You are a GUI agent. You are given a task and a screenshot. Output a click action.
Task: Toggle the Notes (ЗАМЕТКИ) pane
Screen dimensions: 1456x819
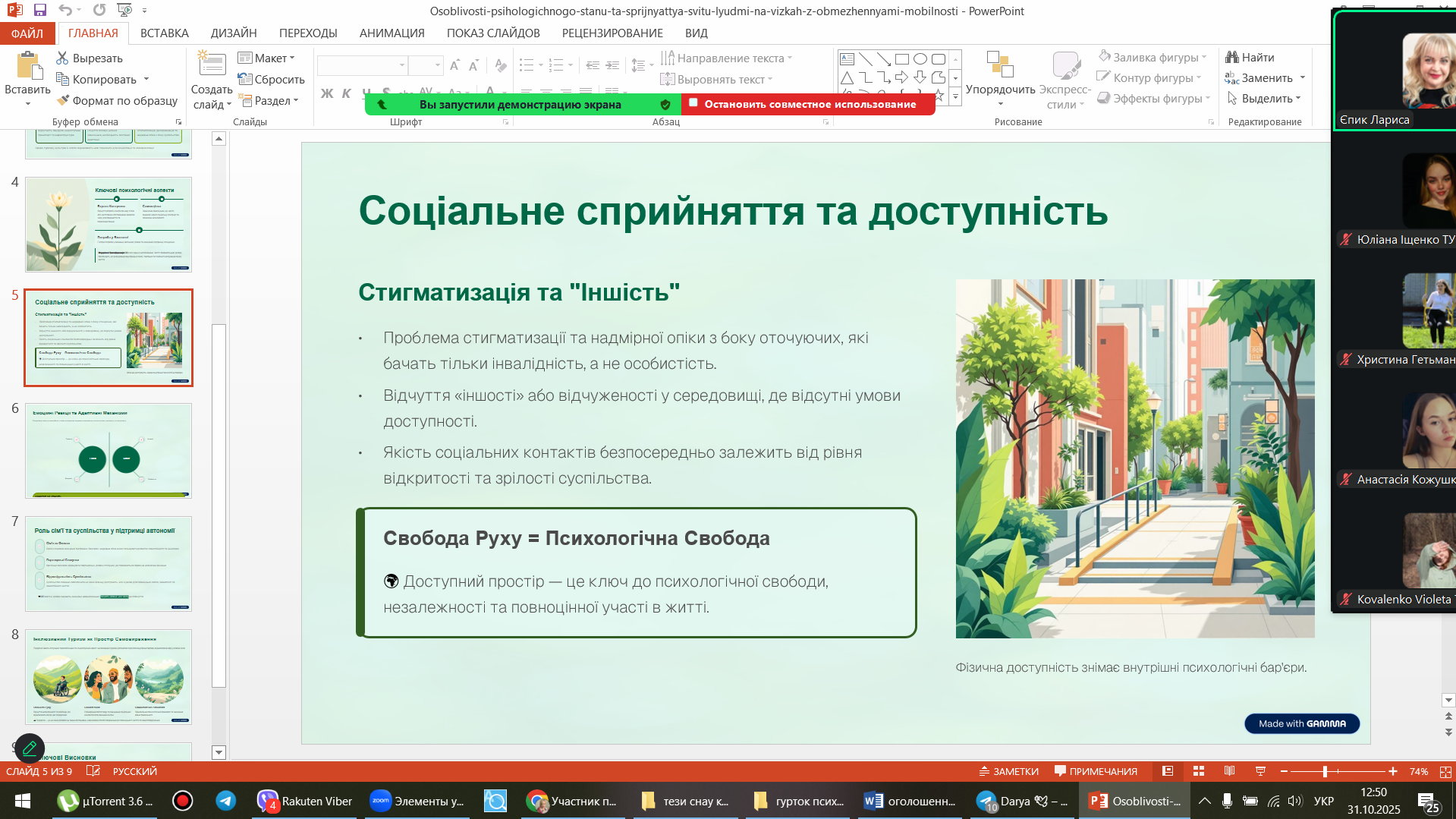(x=1008, y=771)
